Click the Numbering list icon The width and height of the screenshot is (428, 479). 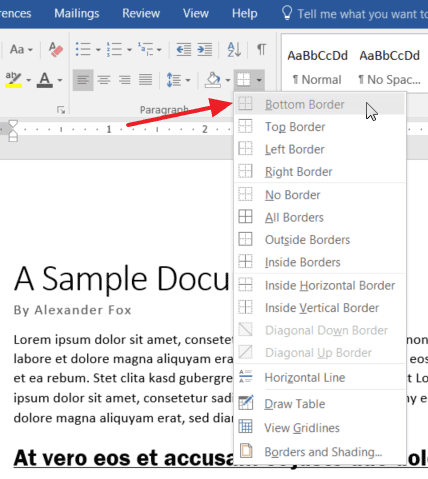tap(114, 49)
